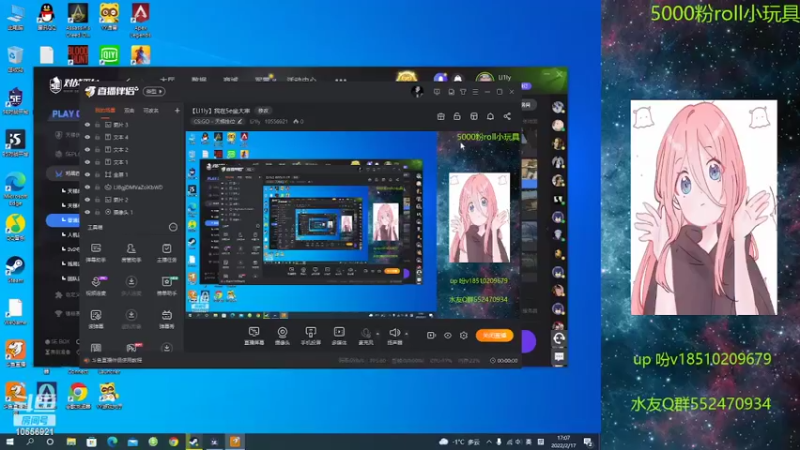
Task: Open the U1ly profile in the 5E platform window
Action: [x=494, y=78]
